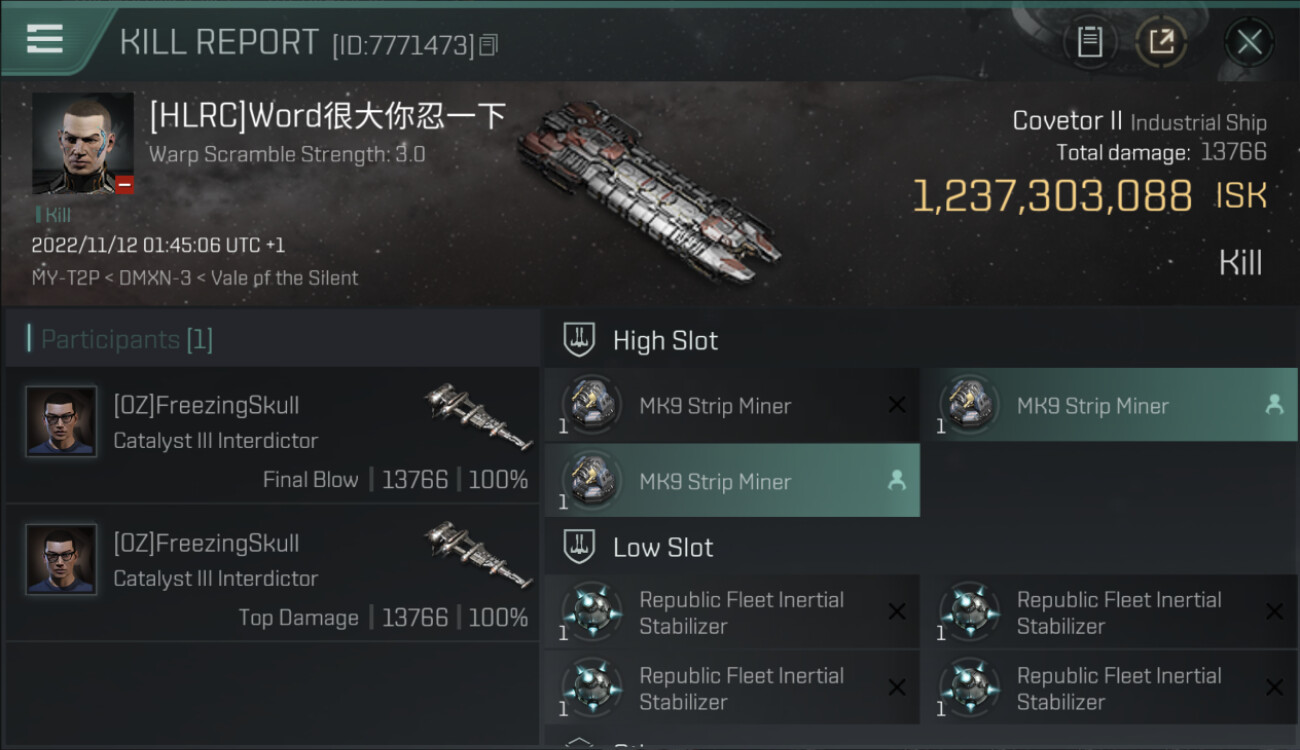Viewport: 1300px width, 750px height.
Task: Click the first Republic Fleet Inertial Stabilizer icon
Action: [x=592, y=612]
